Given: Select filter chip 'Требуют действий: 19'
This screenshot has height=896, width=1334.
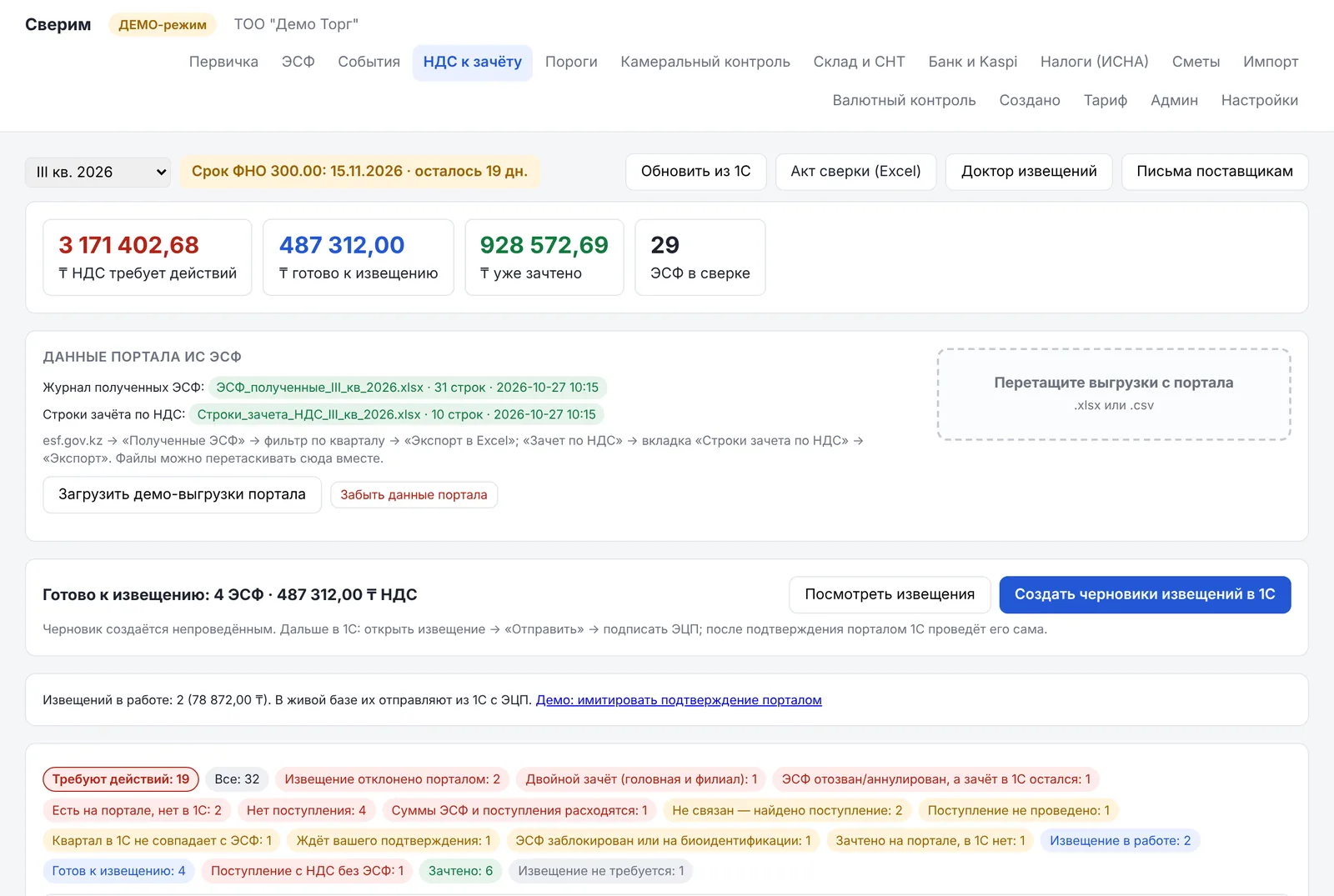Looking at the screenshot, I should tap(121, 779).
